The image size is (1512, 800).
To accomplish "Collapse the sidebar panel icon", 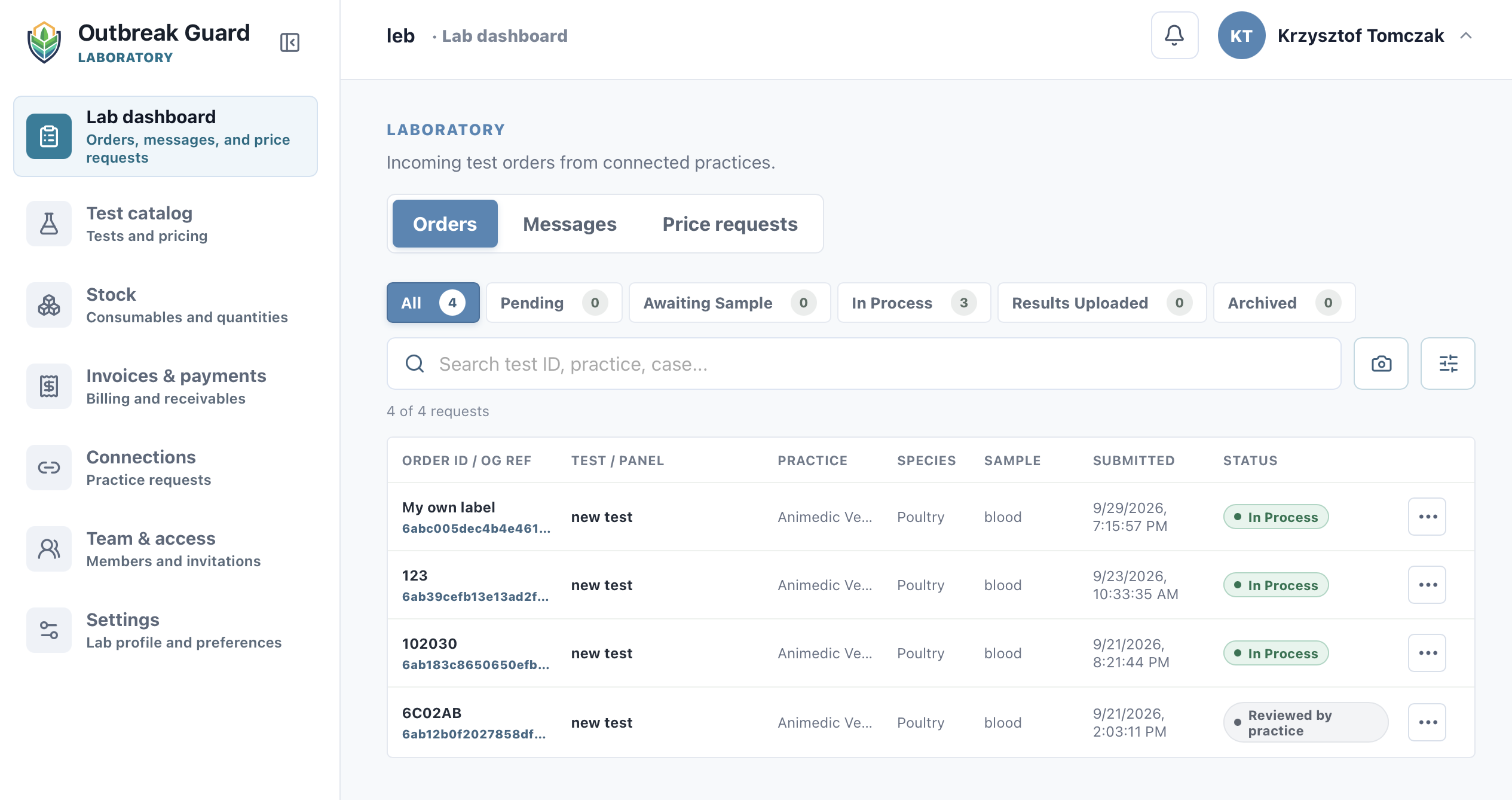I will coord(290,42).
